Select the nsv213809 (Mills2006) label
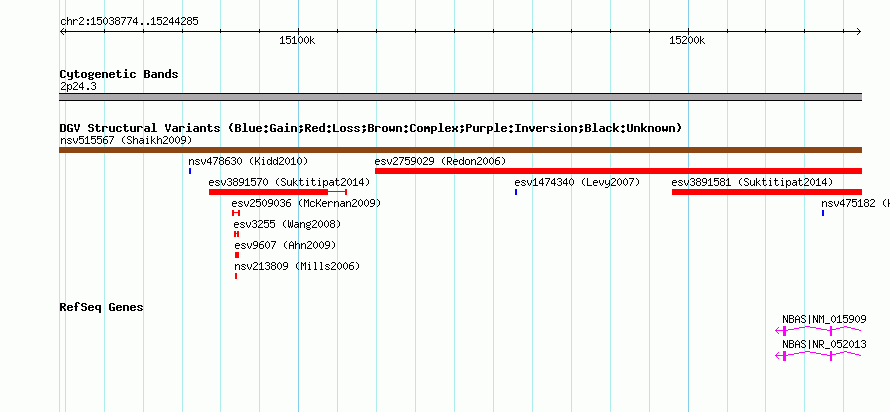The height and width of the screenshot is (412, 890). point(297,266)
